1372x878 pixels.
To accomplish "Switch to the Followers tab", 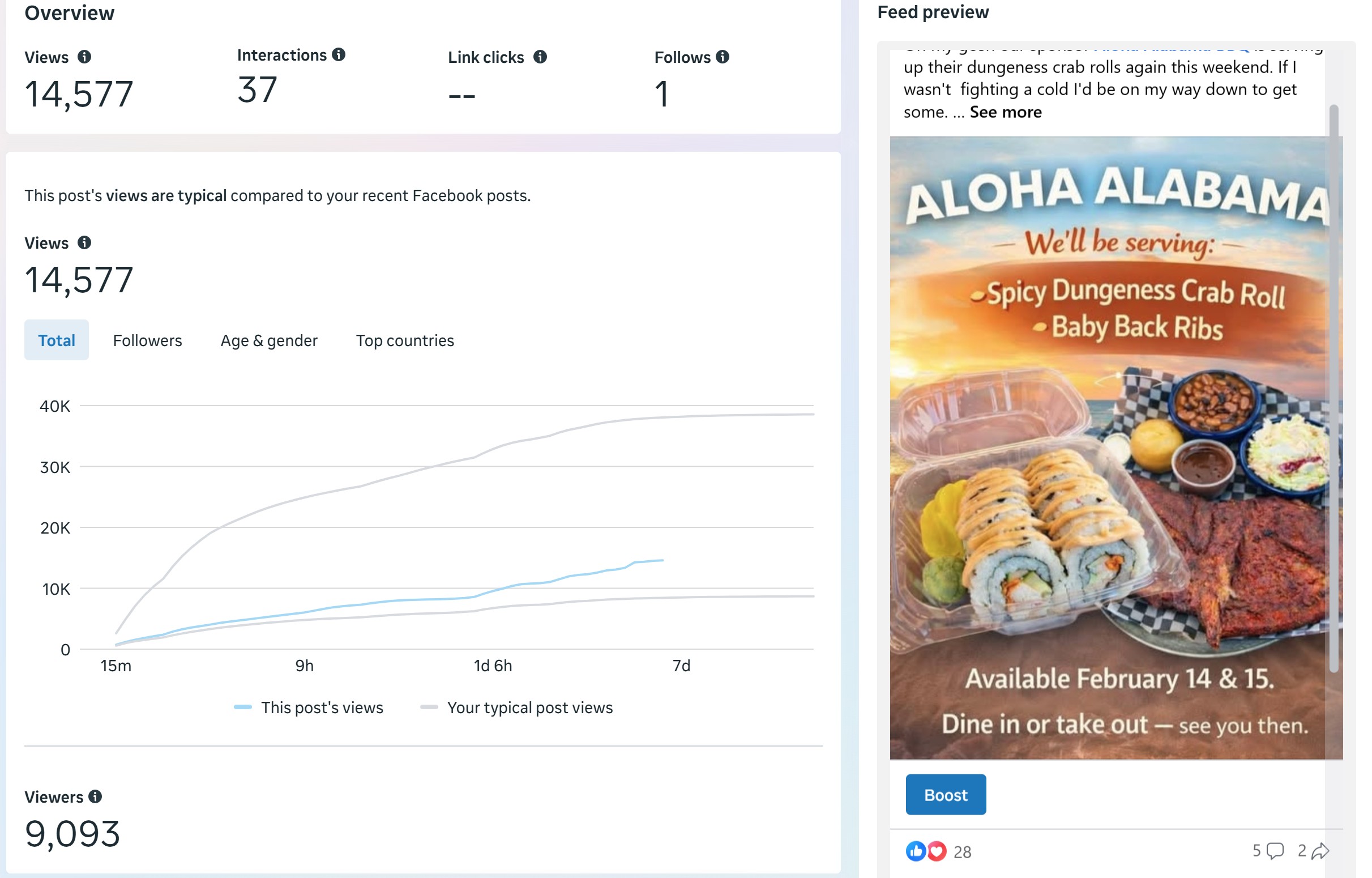I will tap(148, 340).
